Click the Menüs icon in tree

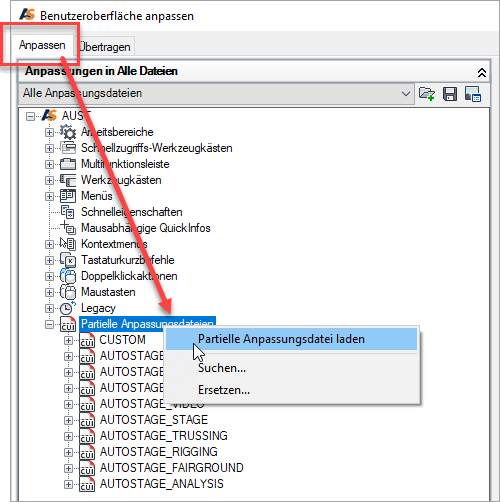pos(68,196)
